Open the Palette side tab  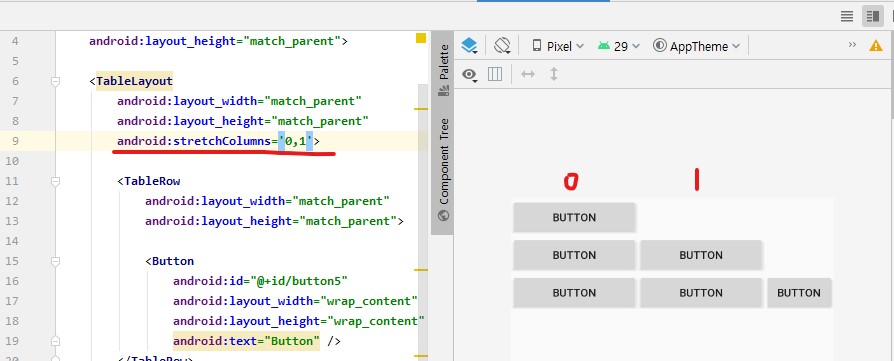click(443, 70)
